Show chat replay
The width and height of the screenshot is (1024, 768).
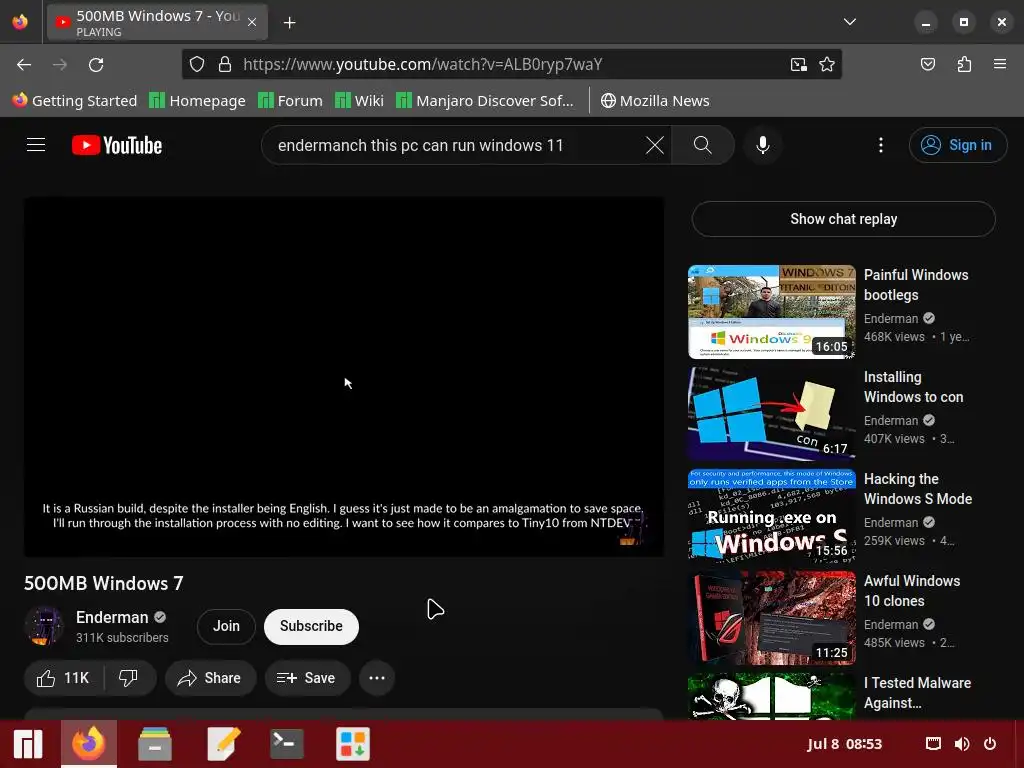click(x=843, y=219)
